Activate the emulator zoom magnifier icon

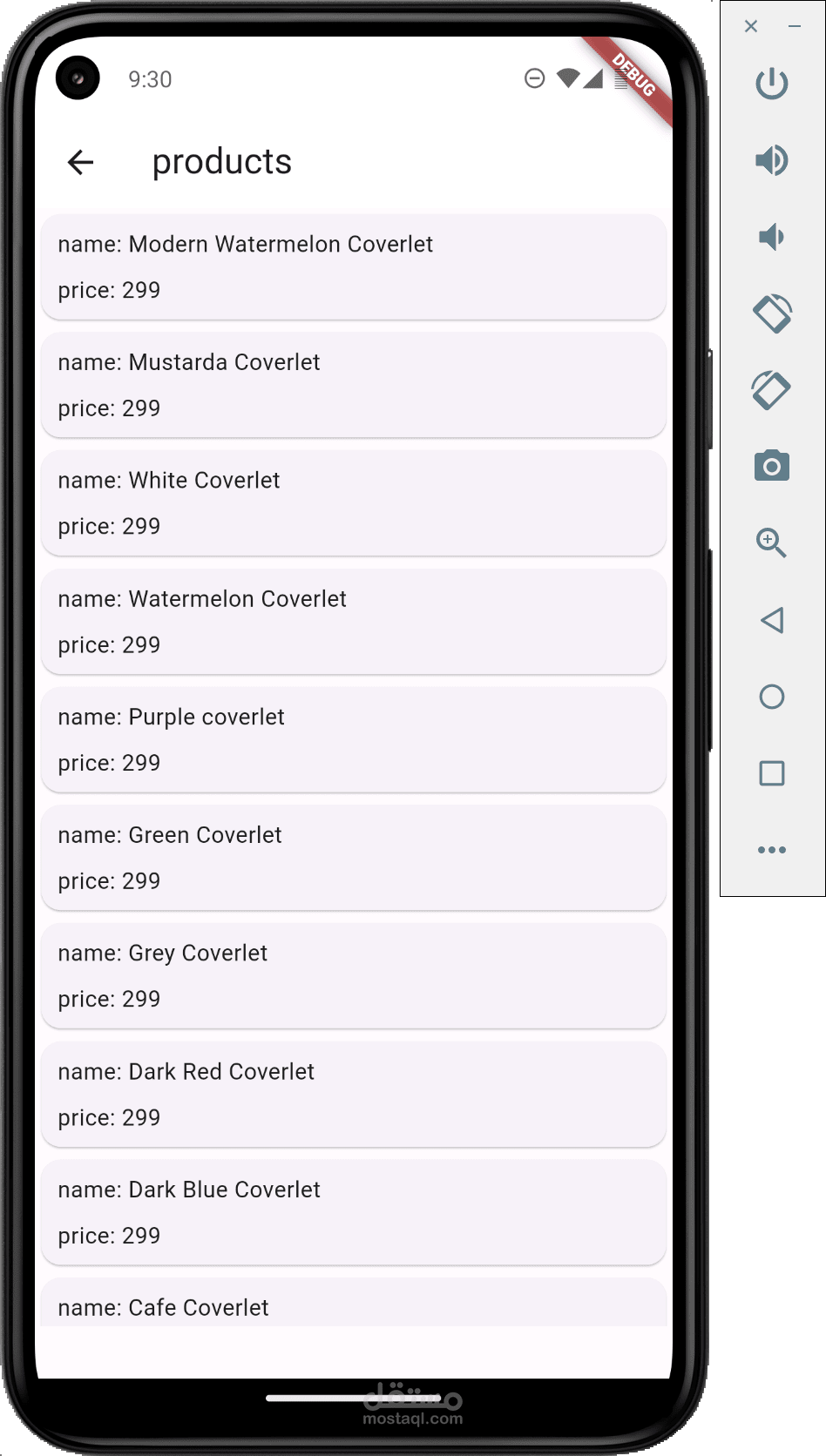tap(772, 543)
